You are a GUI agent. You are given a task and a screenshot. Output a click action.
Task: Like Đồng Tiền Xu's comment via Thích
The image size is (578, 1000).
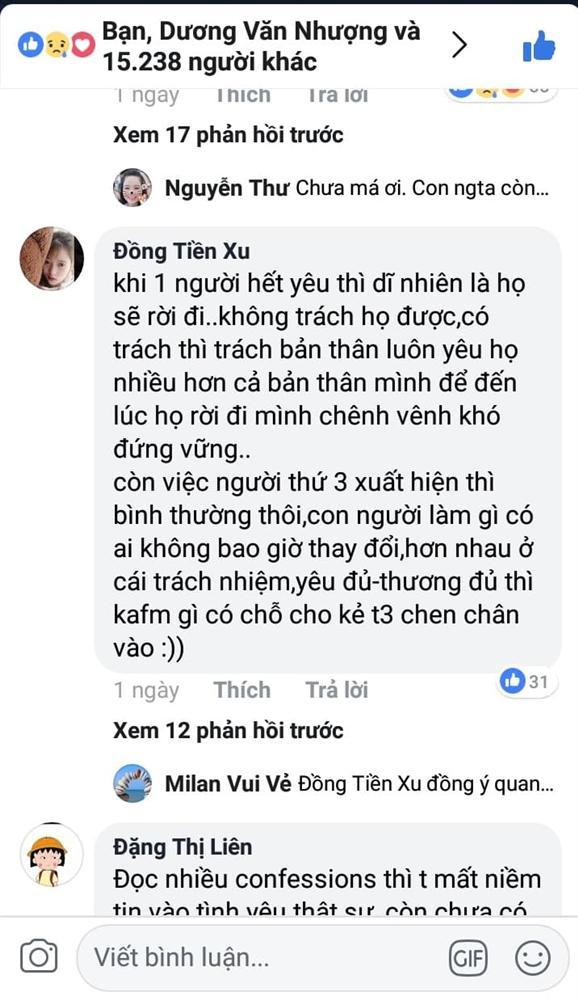pos(242,690)
